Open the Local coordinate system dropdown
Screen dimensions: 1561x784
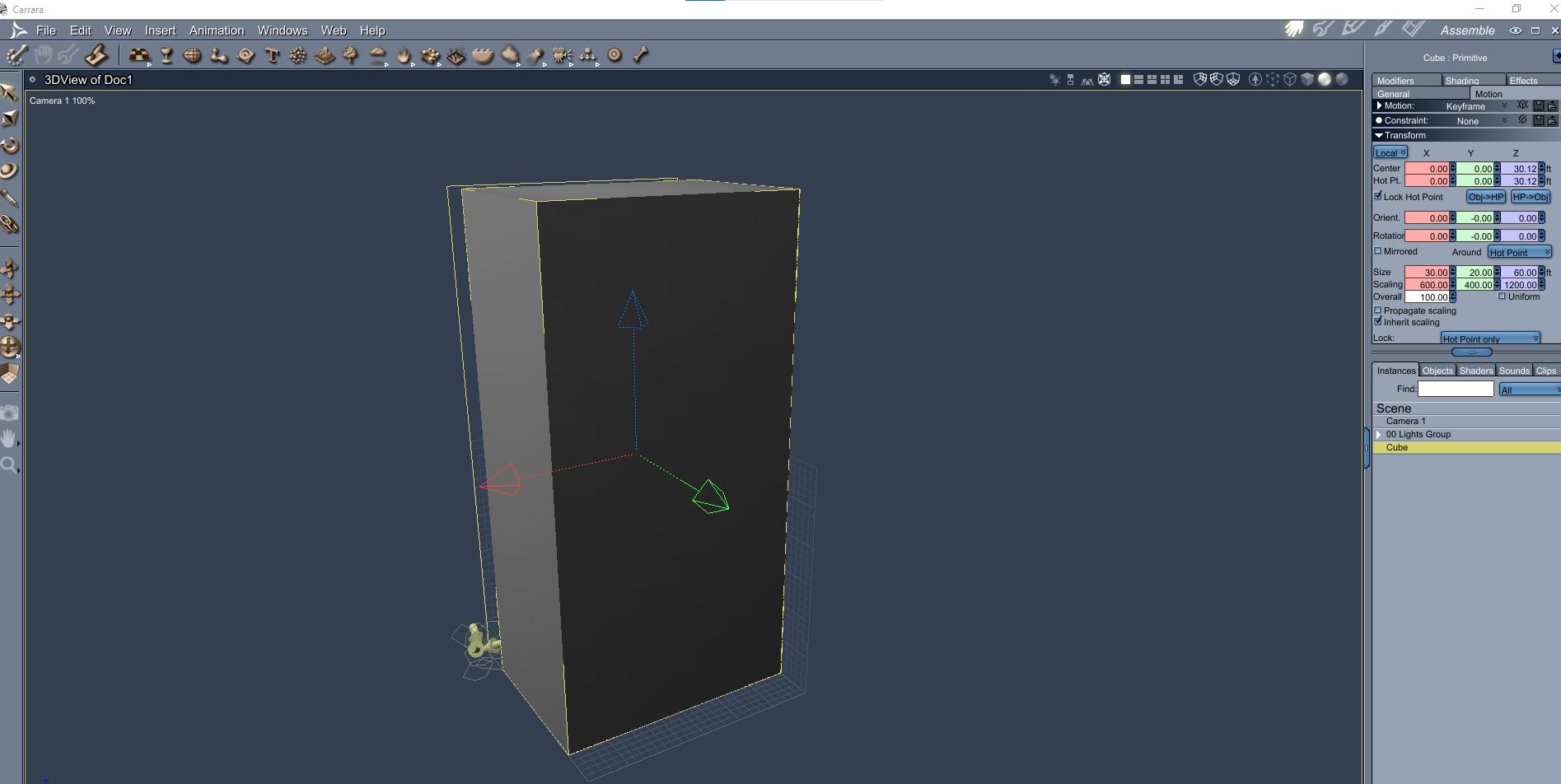(1390, 152)
